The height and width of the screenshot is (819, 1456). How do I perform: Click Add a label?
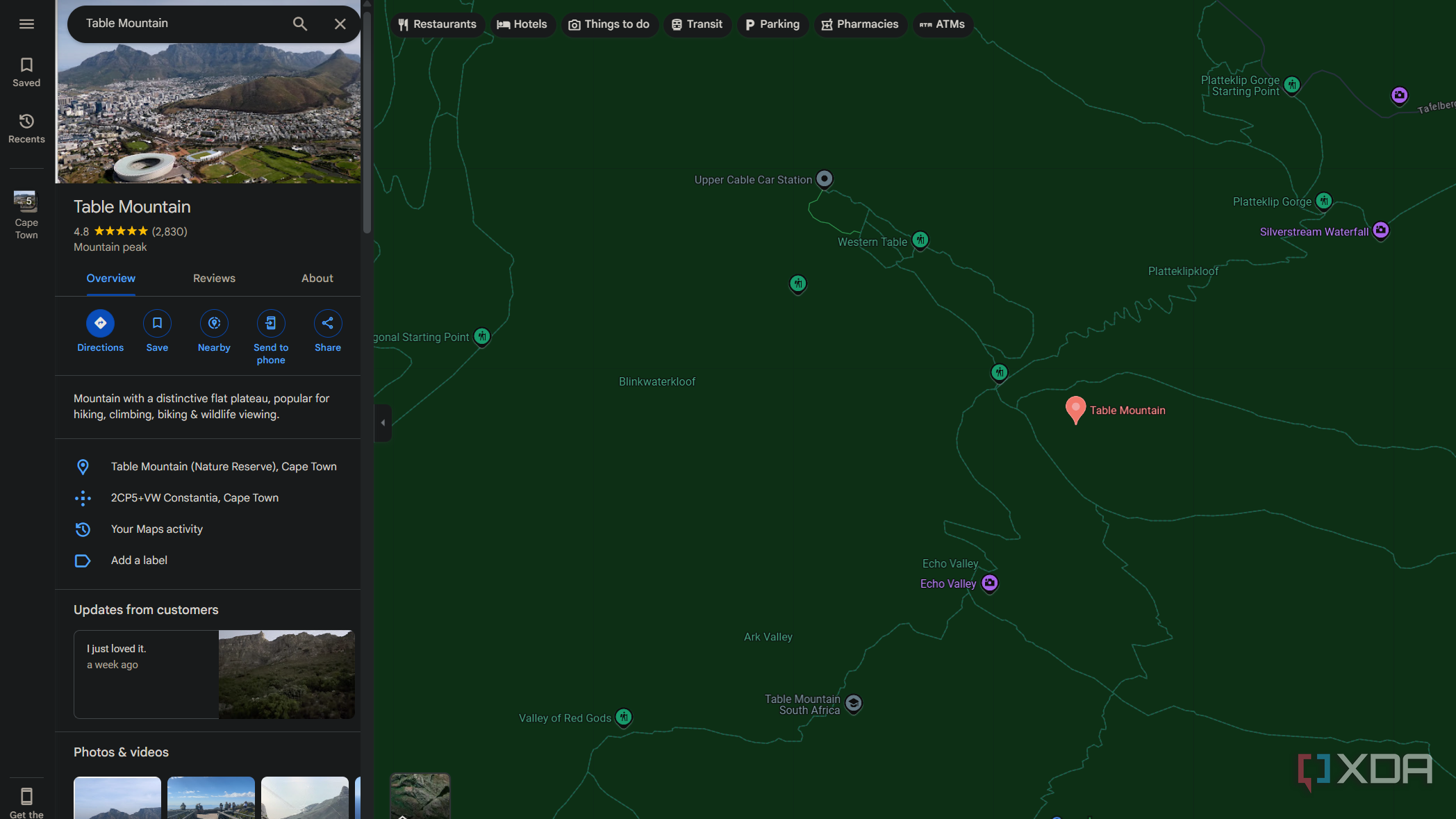[208, 561]
